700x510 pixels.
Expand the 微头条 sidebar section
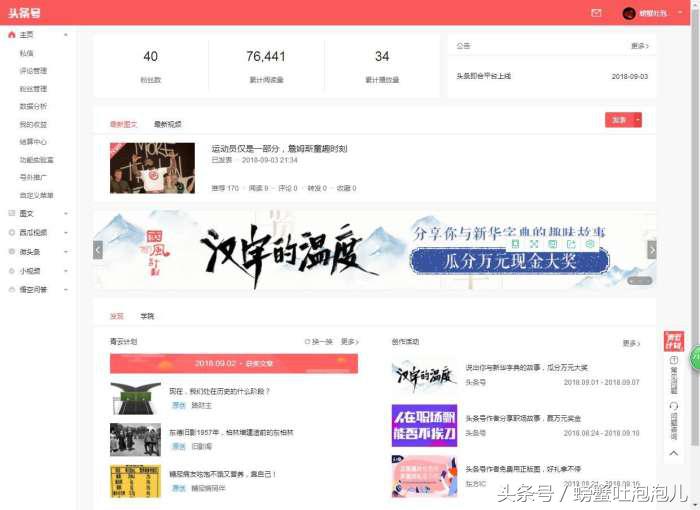[66, 252]
